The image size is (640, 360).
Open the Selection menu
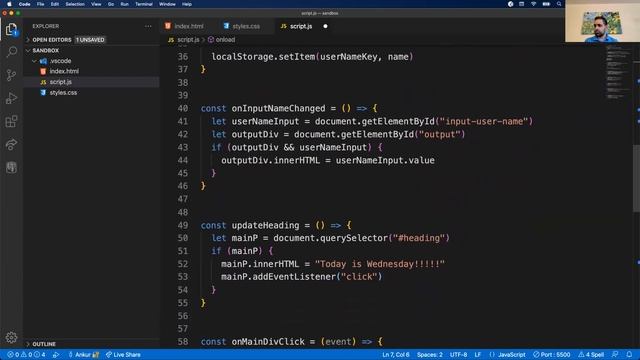75,4
